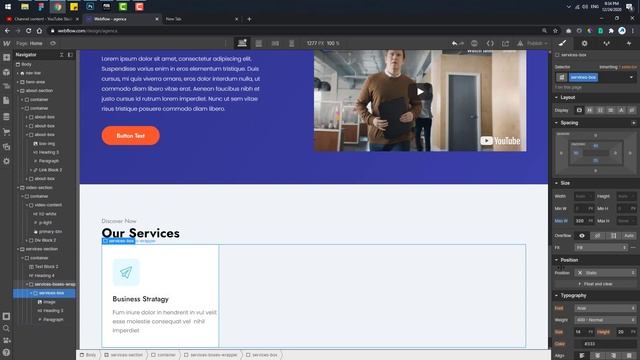The width and height of the screenshot is (640, 360).
Task: Expand Float and clear options
Action: [596, 284]
